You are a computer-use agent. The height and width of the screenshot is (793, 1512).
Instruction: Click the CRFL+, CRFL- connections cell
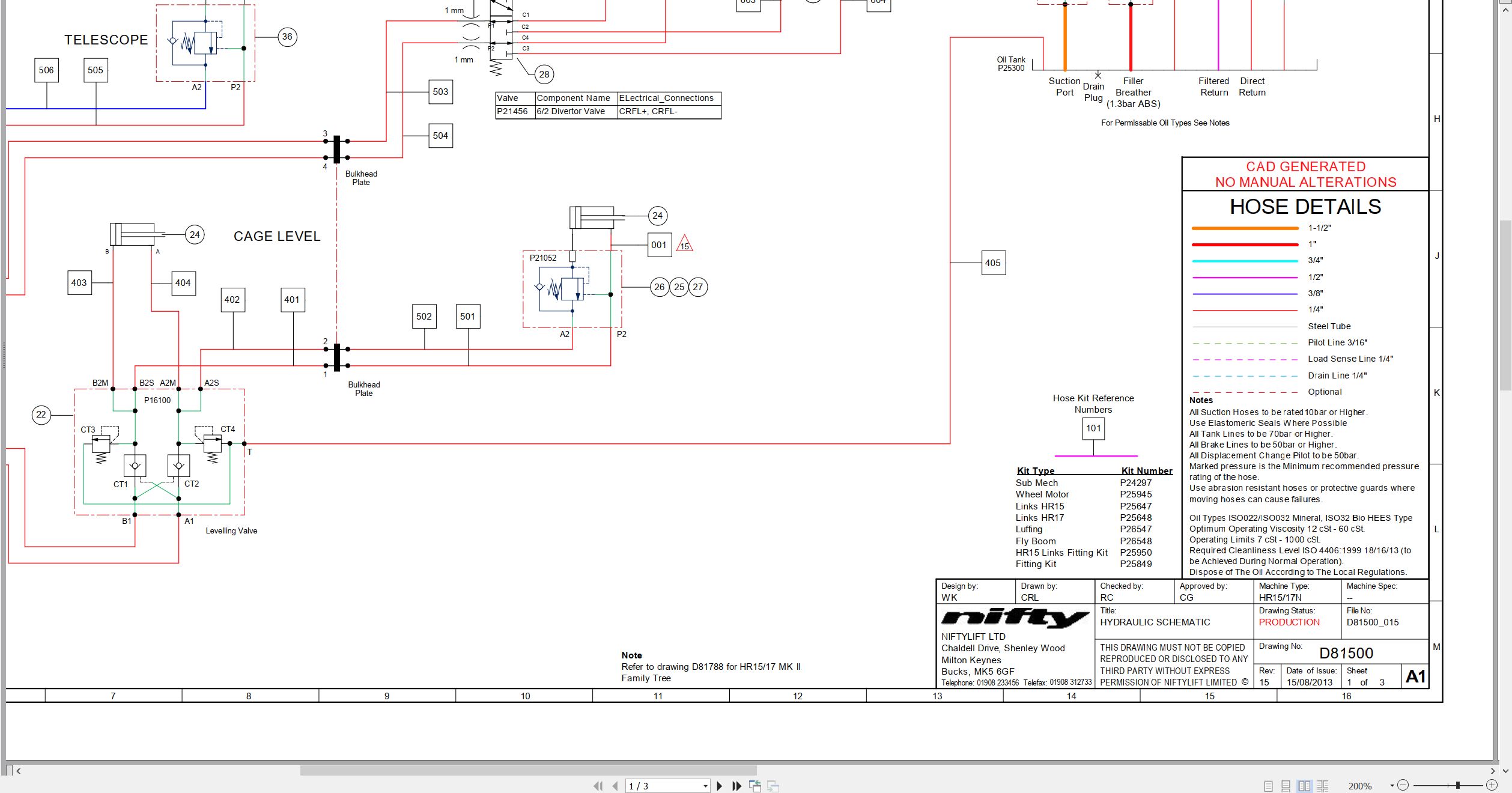(669, 111)
